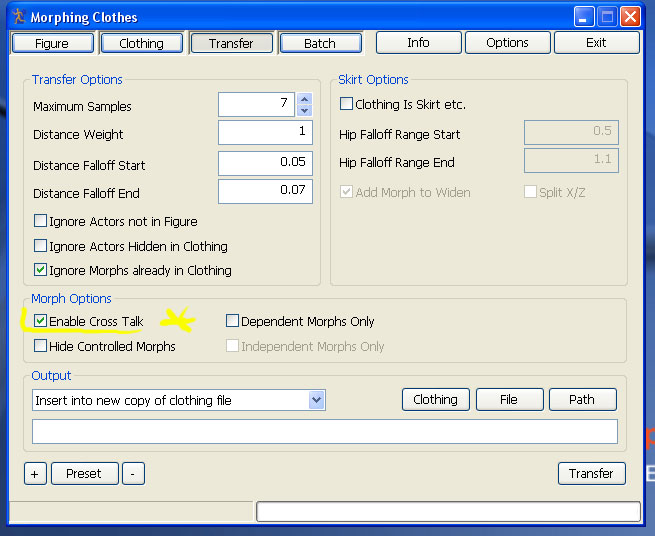
Task: Enable Ignore Actors not in Figure
Action: (x=41, y=221)
